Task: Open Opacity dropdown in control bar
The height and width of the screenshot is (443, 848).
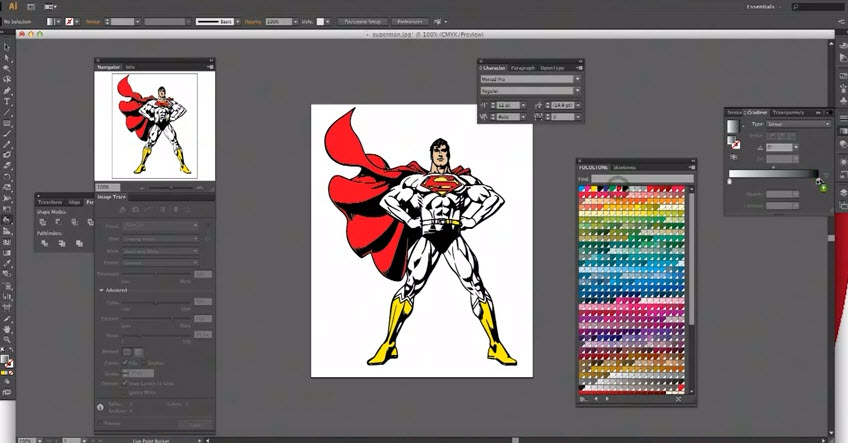Action: coord(295,22)
